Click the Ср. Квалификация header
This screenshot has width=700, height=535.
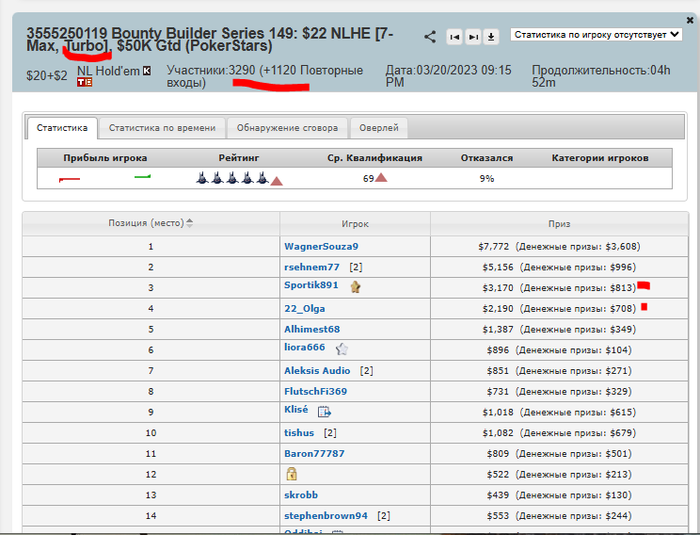[375, 158]
